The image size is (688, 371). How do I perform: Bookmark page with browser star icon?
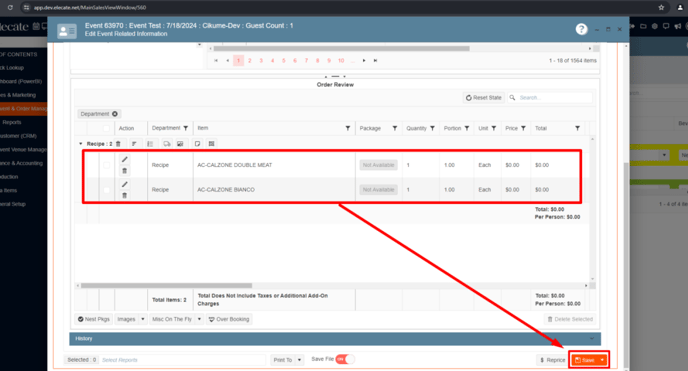(x=661, y=7)
